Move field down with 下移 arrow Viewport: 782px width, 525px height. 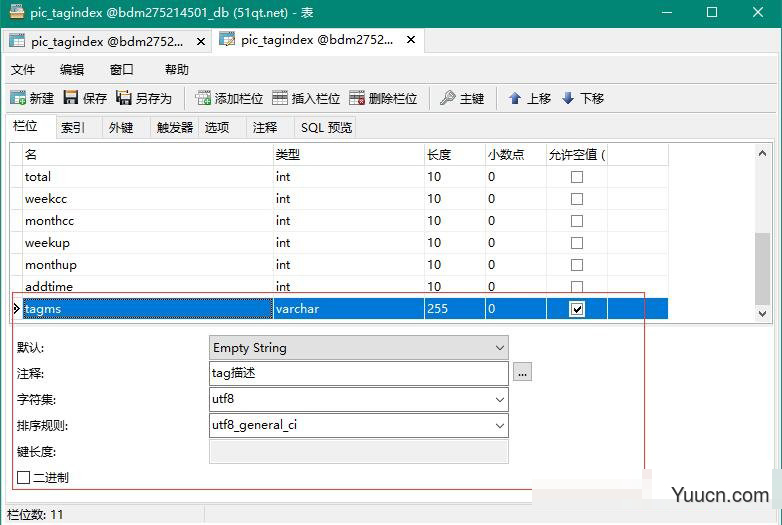point(568,98)
